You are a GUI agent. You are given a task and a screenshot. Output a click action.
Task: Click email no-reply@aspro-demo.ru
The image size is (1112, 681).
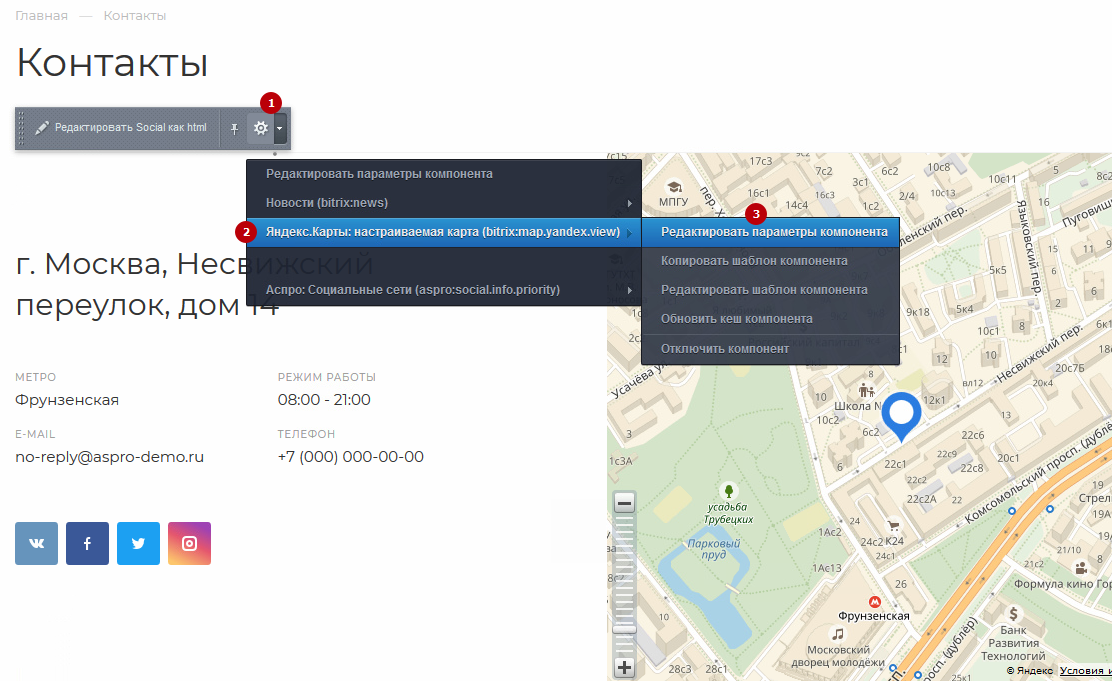click(109, 457)
